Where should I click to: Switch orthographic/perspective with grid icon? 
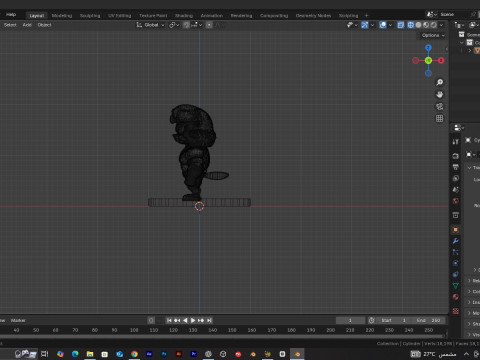(x=440, y=119)
